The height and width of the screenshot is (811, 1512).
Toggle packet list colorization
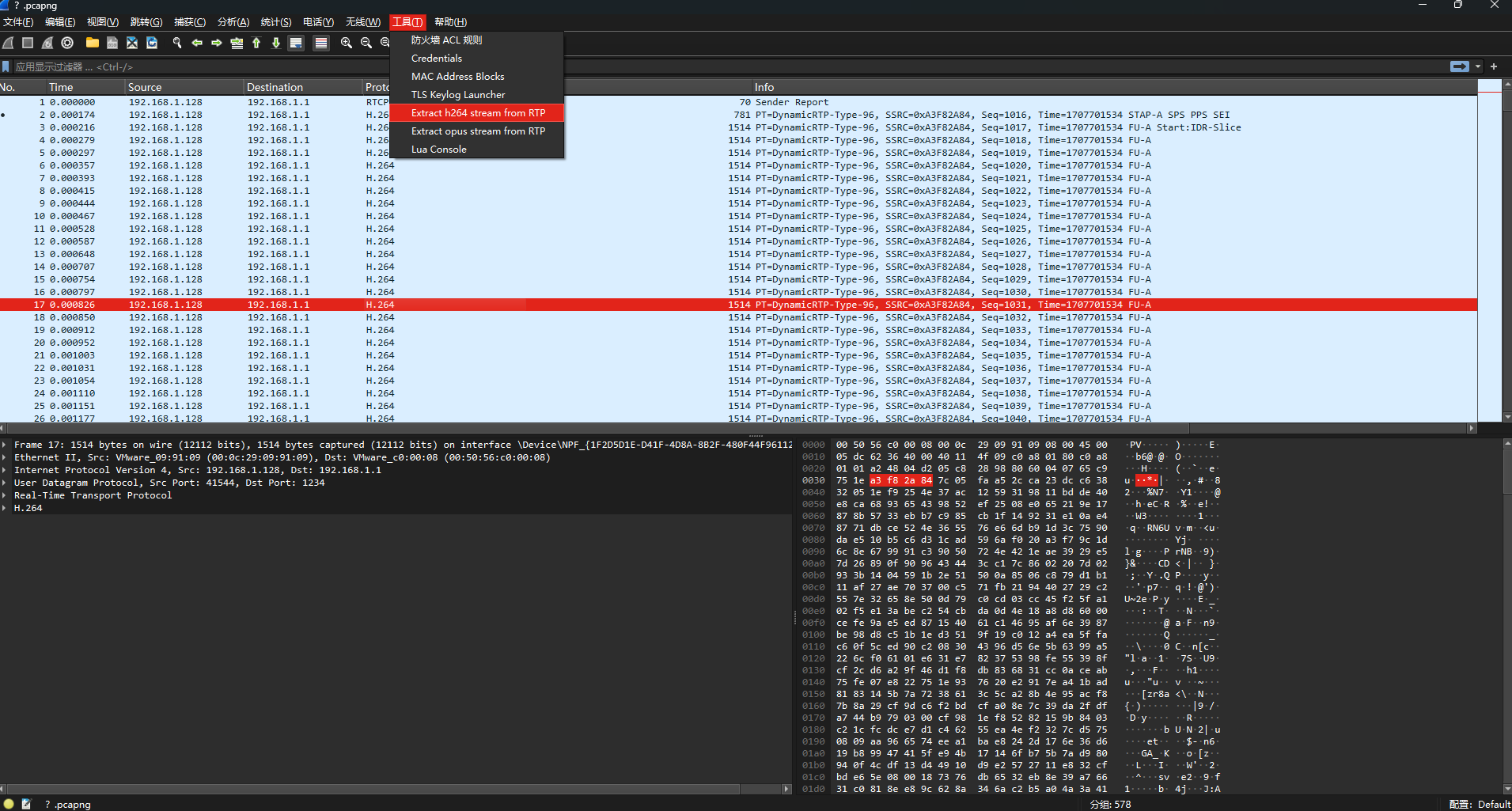pos(321,43)
